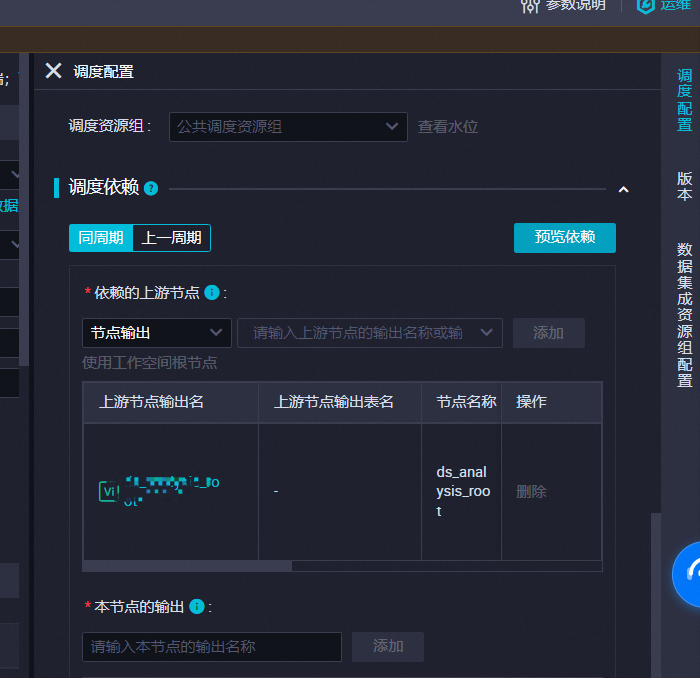Image resolution: width=700 pixels, height=678 pixels.
Task: Click the ds_analysis_root node name cell
Action: pyautogui.click(x=463, y=491)
